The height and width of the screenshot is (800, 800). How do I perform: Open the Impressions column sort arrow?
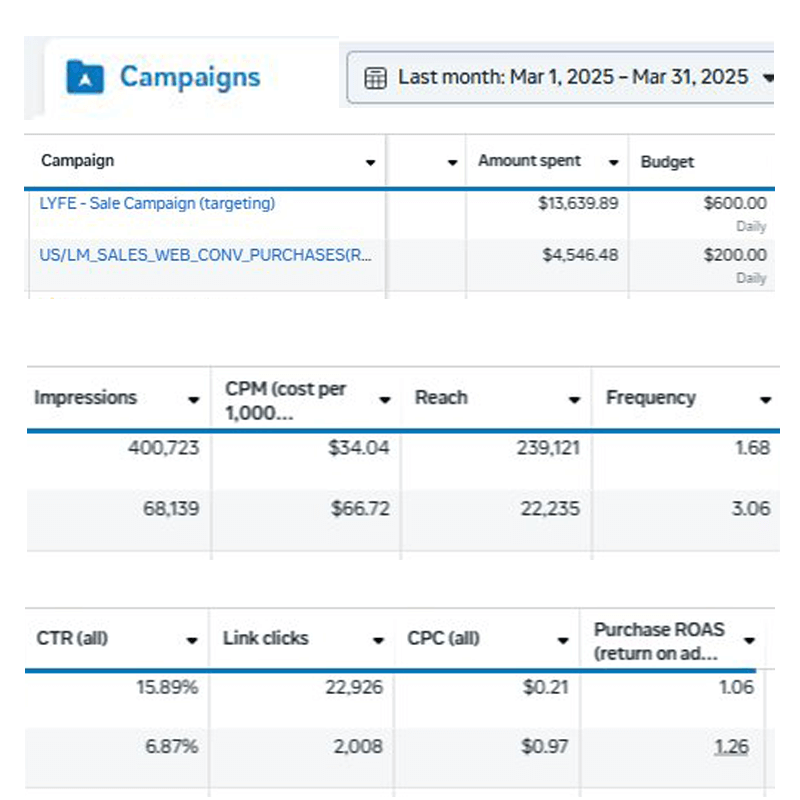pos(194,400)
